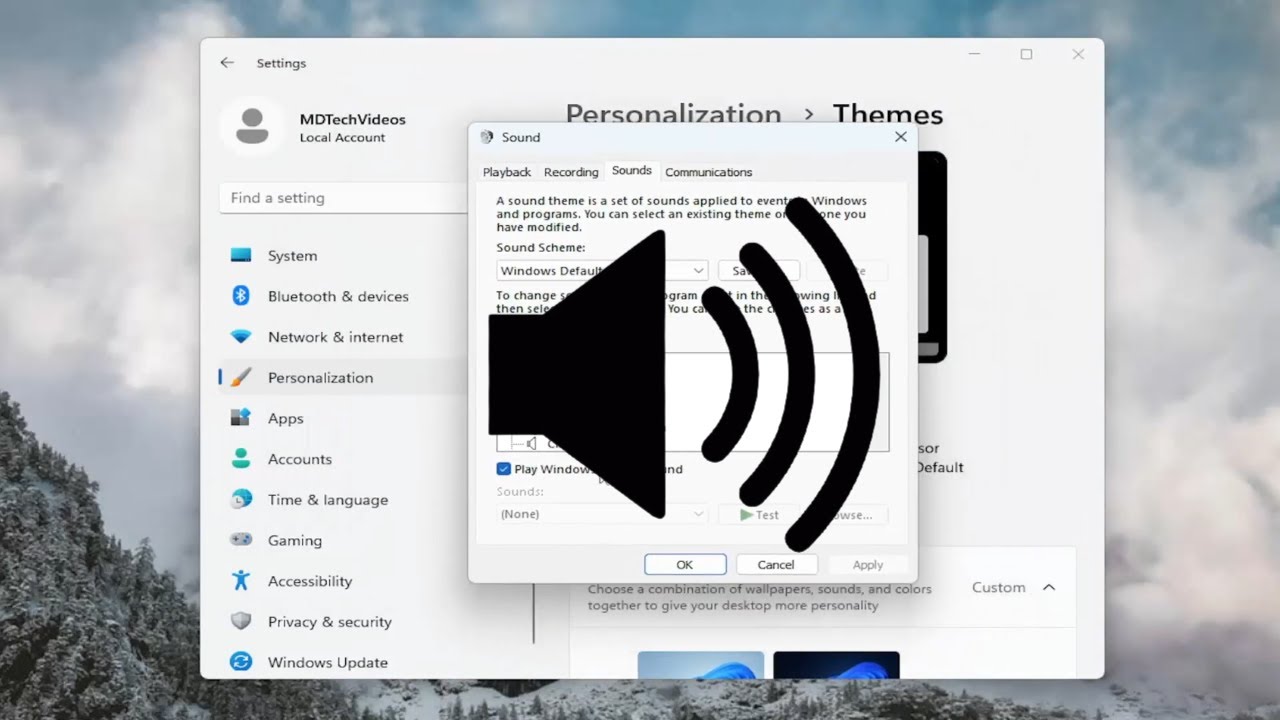Click OK in Sound dialog
This screenshot has height=720, width=1280.
685,565
